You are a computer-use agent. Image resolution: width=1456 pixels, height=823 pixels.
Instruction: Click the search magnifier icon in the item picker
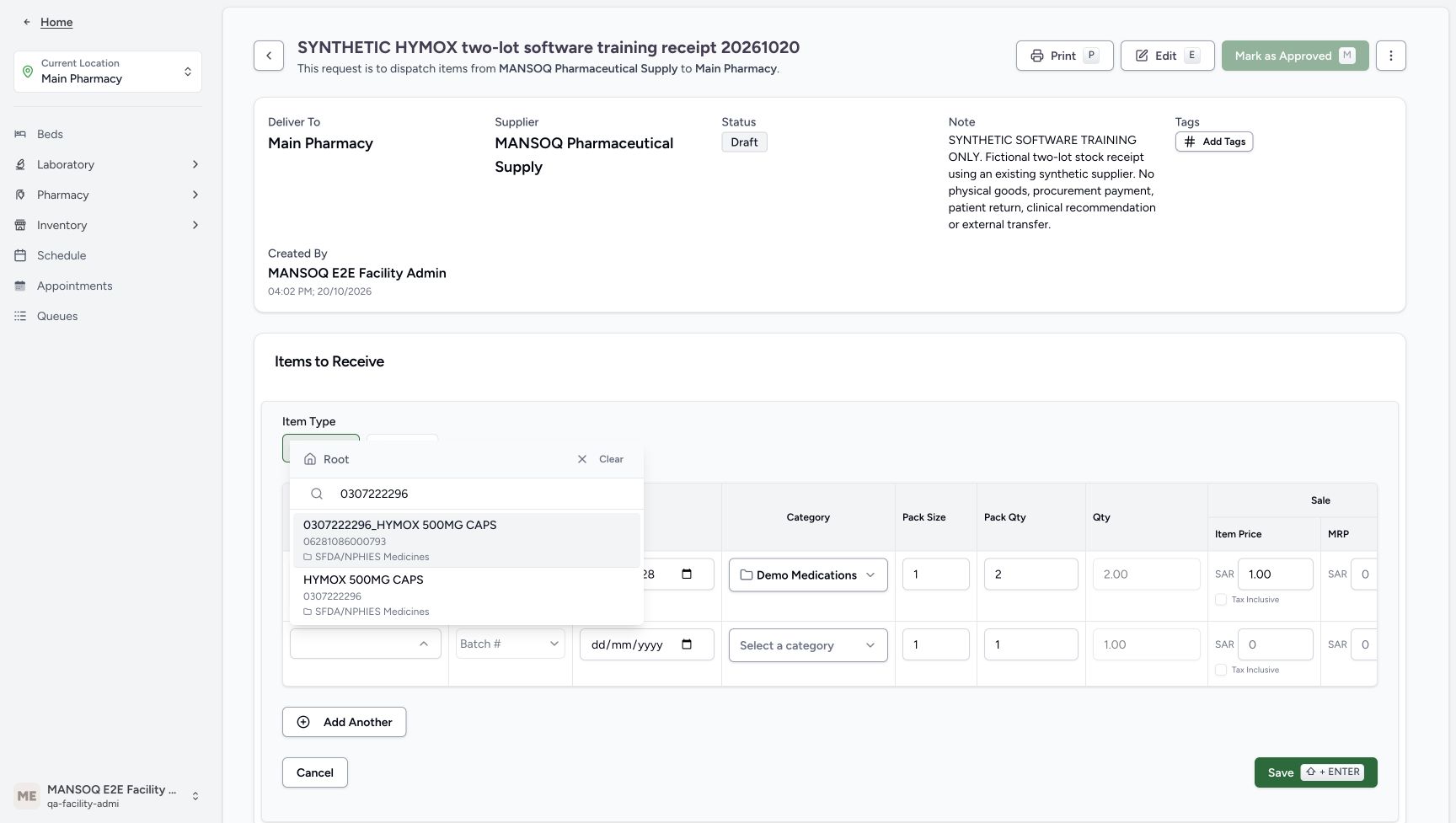click(x=317, y=494)
